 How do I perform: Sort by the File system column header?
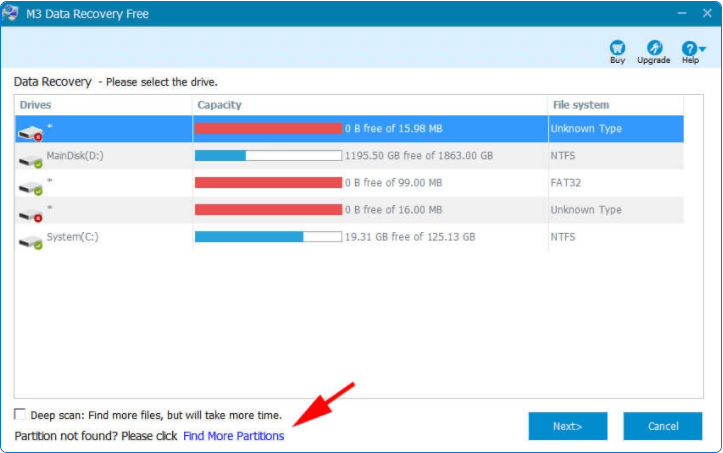click(x=581, y=105)
